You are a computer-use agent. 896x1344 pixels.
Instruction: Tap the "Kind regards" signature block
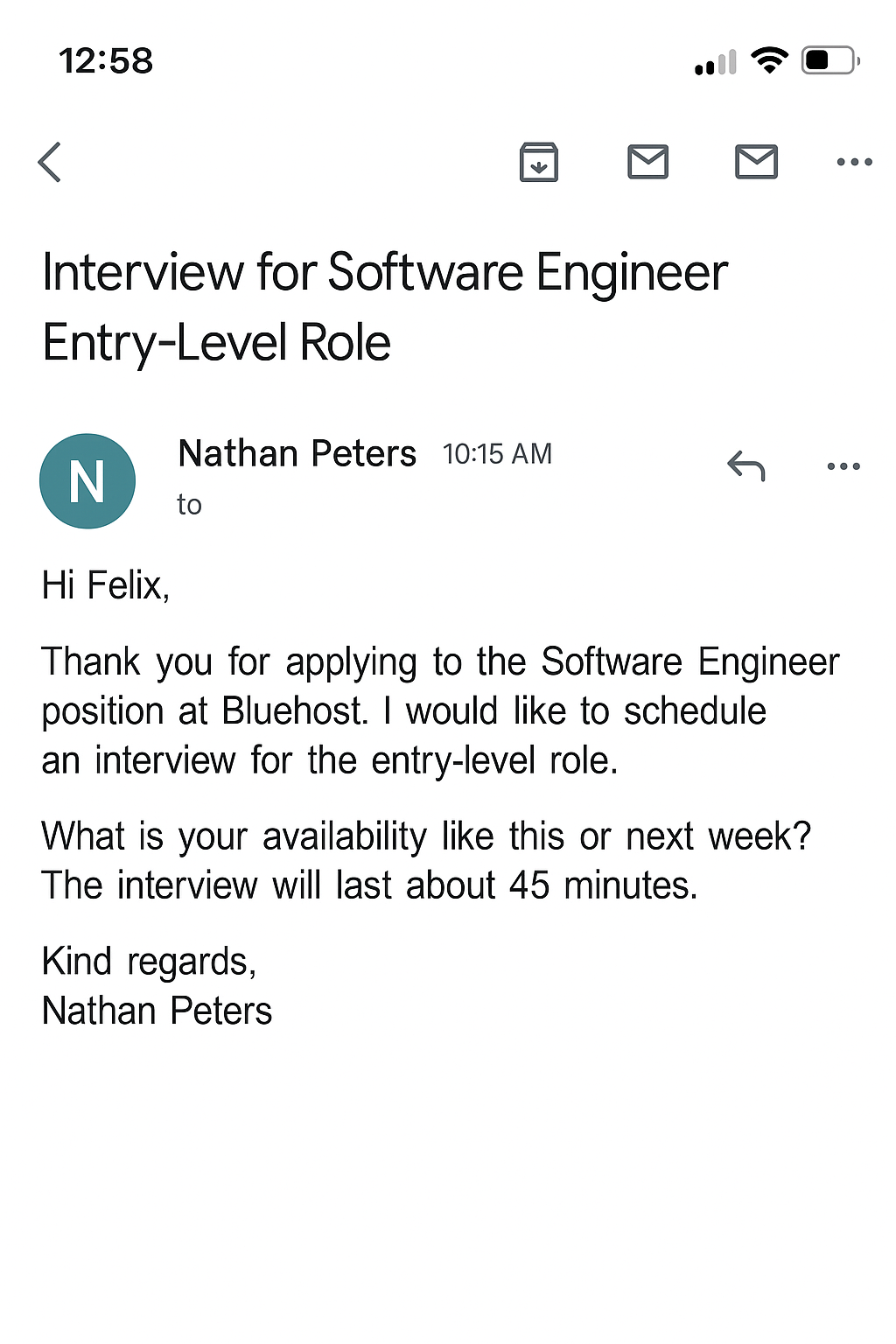[x=157, y=986]
